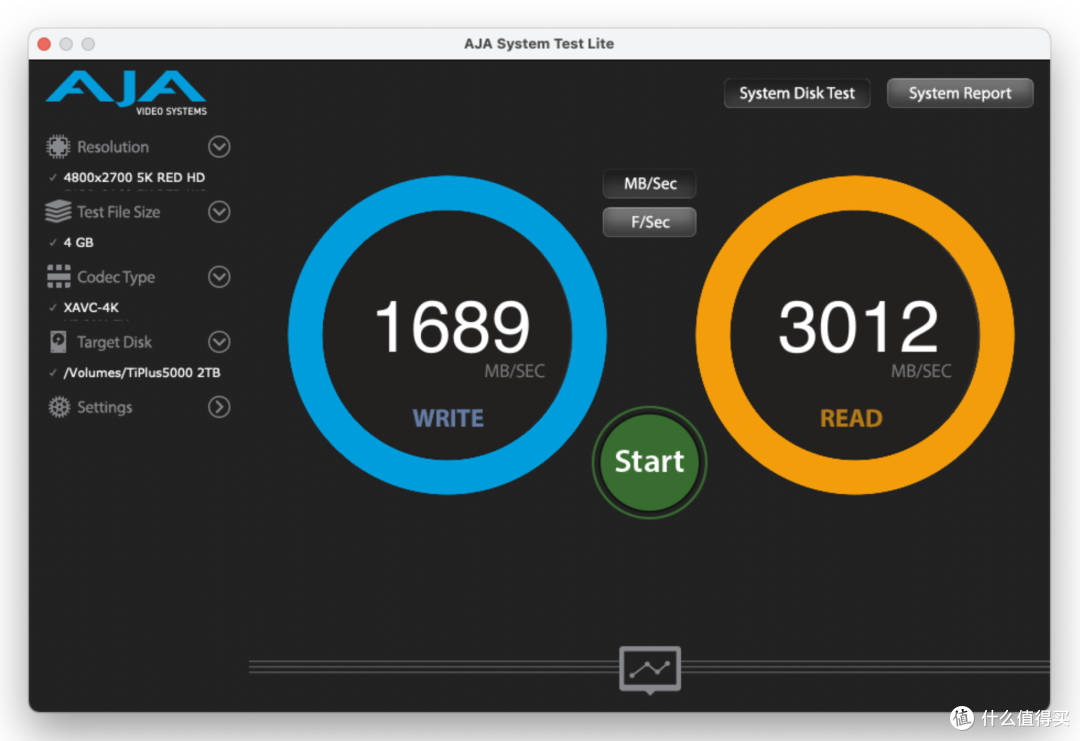The image size is (1080, 741).
Task: Click the Codec Type film icon
Action: (x=59, y=276)
